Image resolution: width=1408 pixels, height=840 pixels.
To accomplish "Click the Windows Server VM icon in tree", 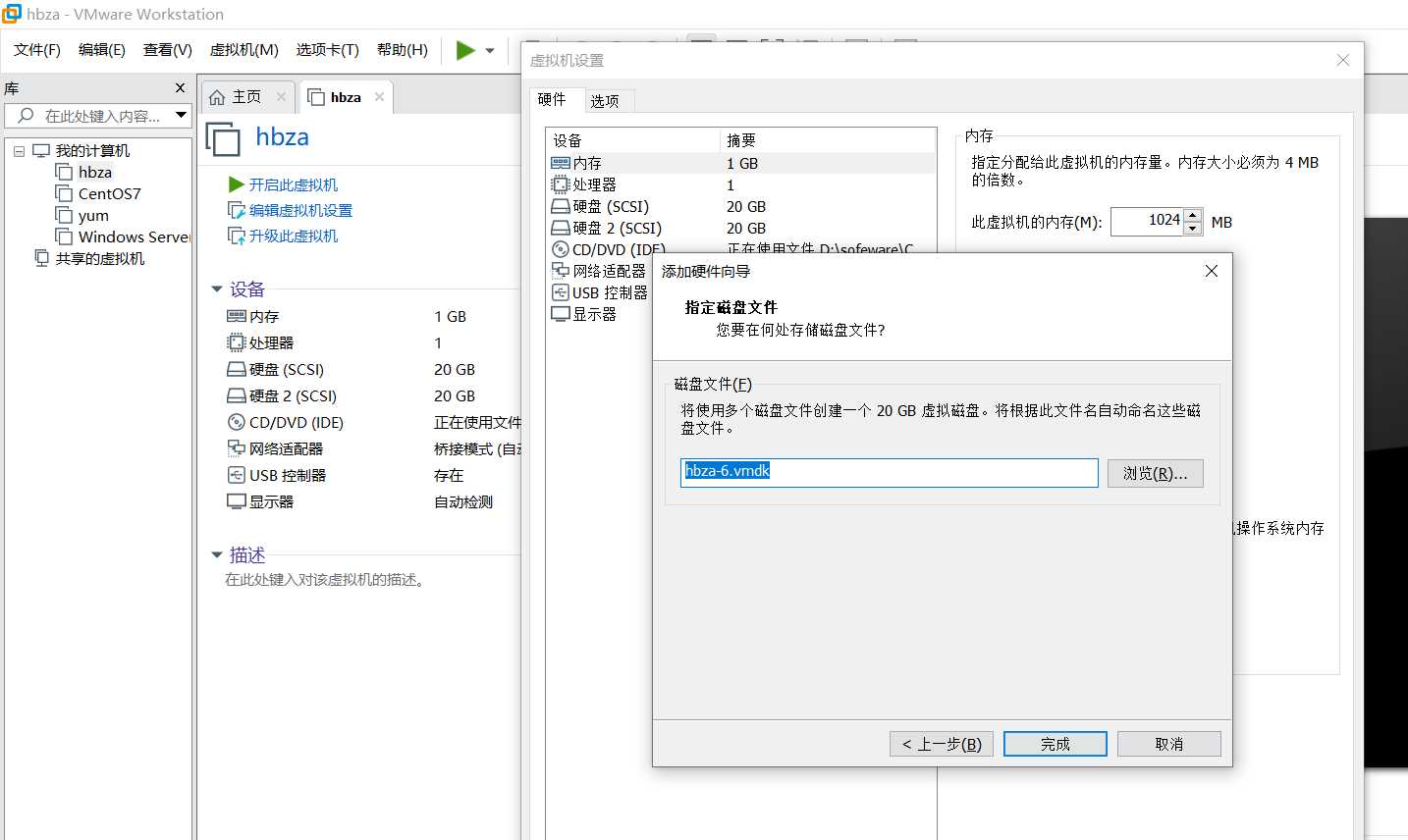I will [64, 236].
